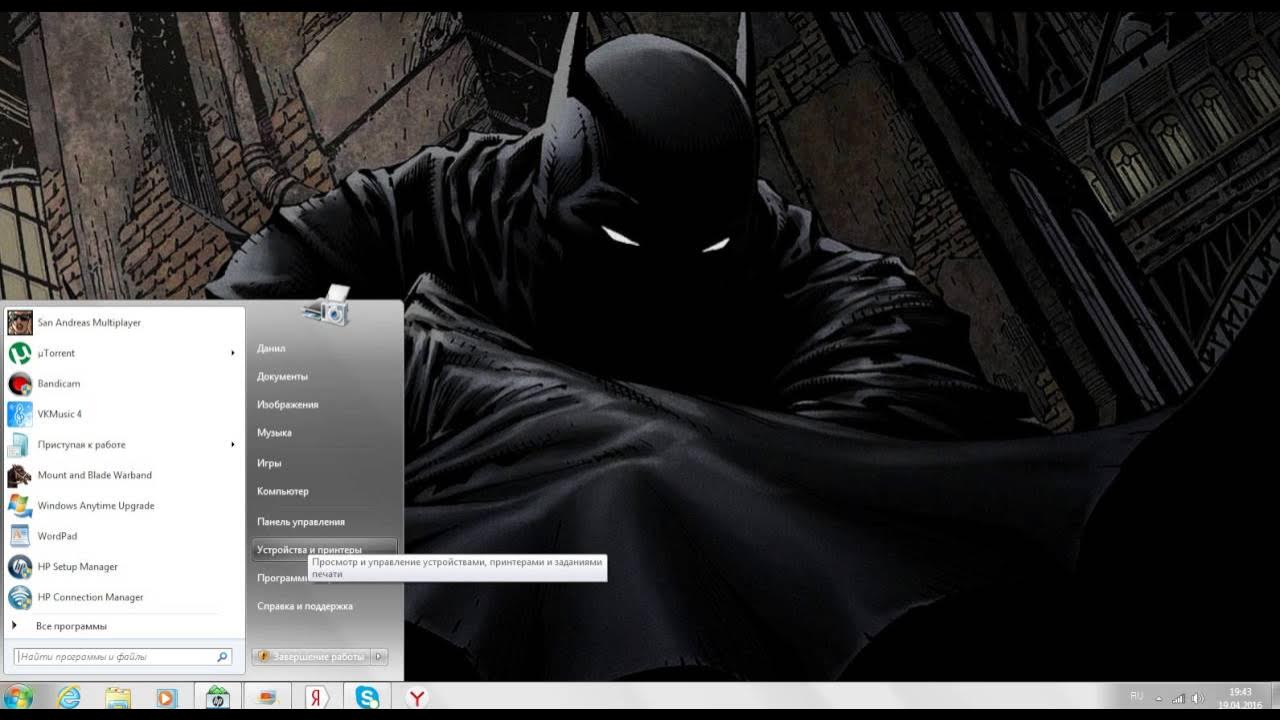Open San Andreas Multiplayer from Start menu

124,323
